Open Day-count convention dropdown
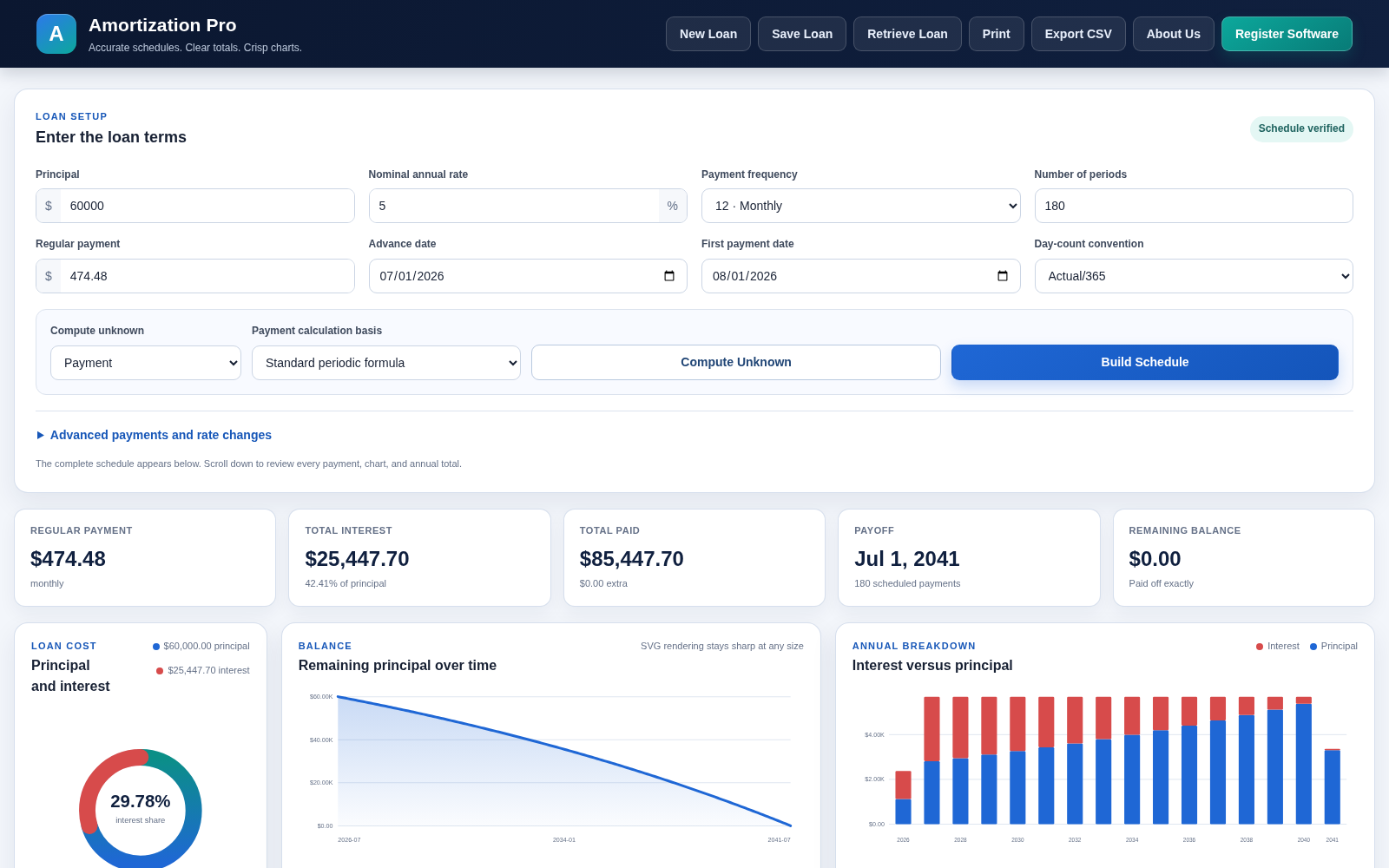This screenshot has height=868, width=1389. tap(1194, 276)
